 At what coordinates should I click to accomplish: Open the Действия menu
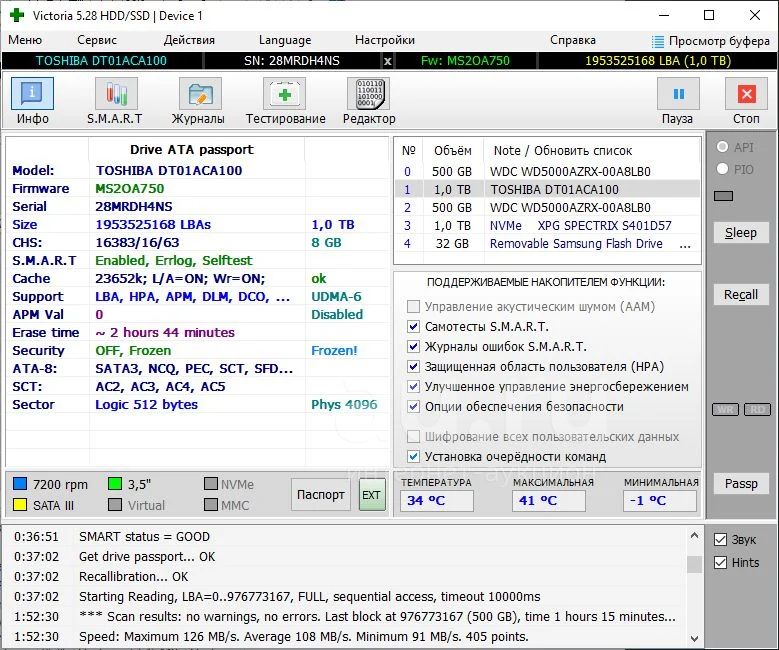tap(189, 40)
